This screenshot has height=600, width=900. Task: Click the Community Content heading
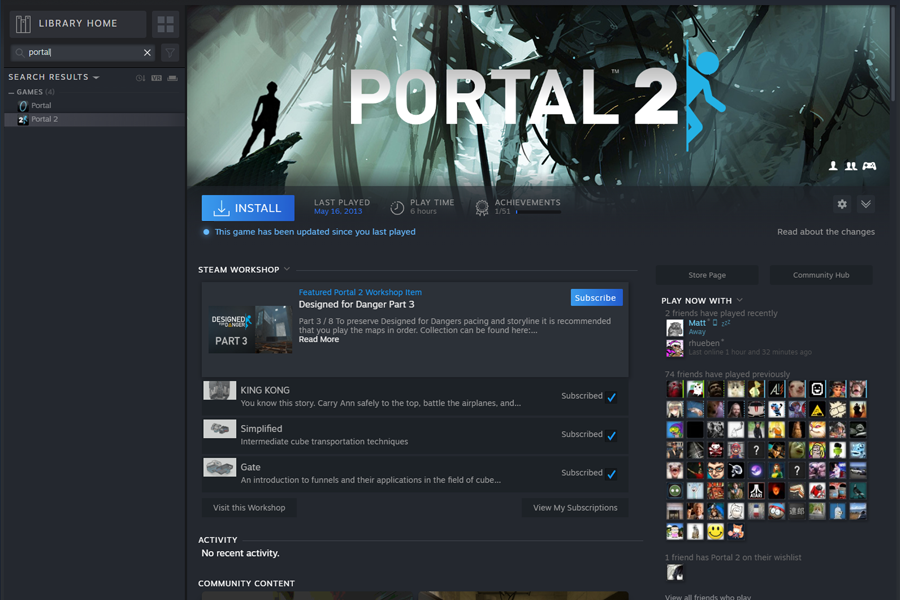pyautogui.click(x=246, y=583)
